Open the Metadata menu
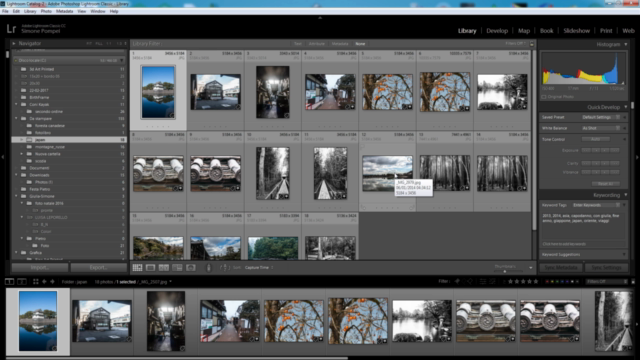This screenshot has width=640, height=360. click(64, 11)
